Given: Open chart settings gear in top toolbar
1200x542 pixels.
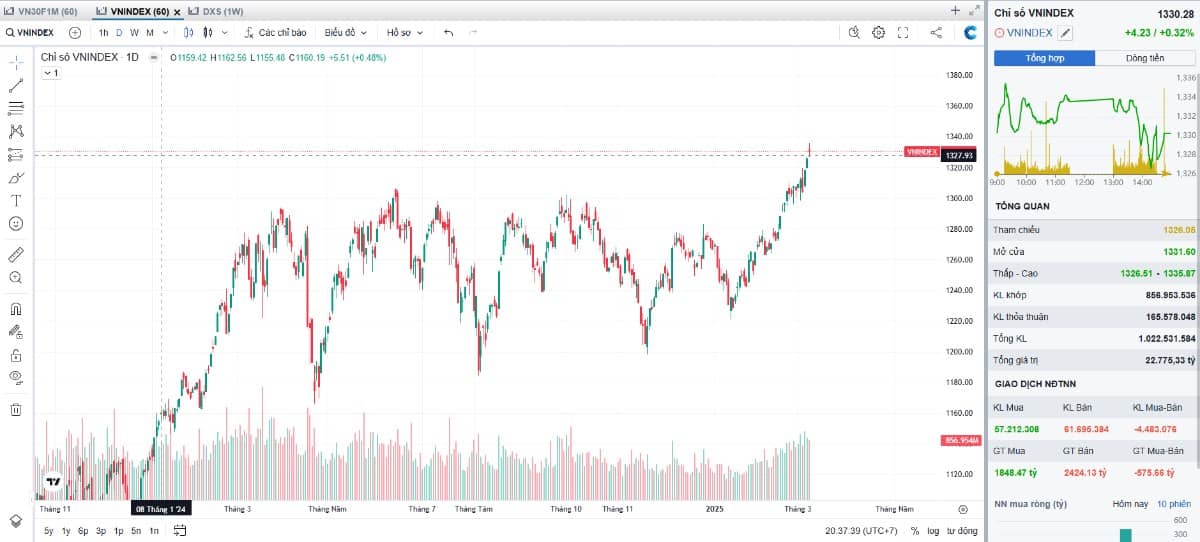Looking at the screenshot, I should [x=878, y=32].
